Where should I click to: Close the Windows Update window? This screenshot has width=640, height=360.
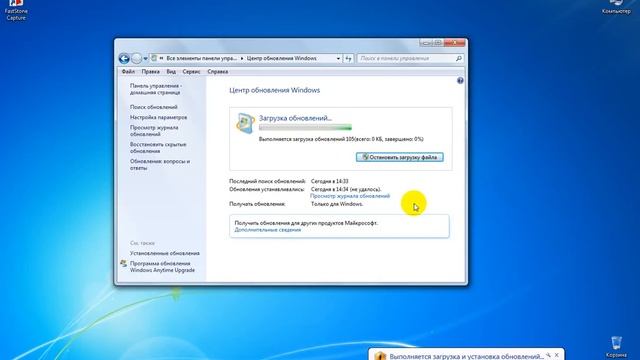tap(454, 42)
